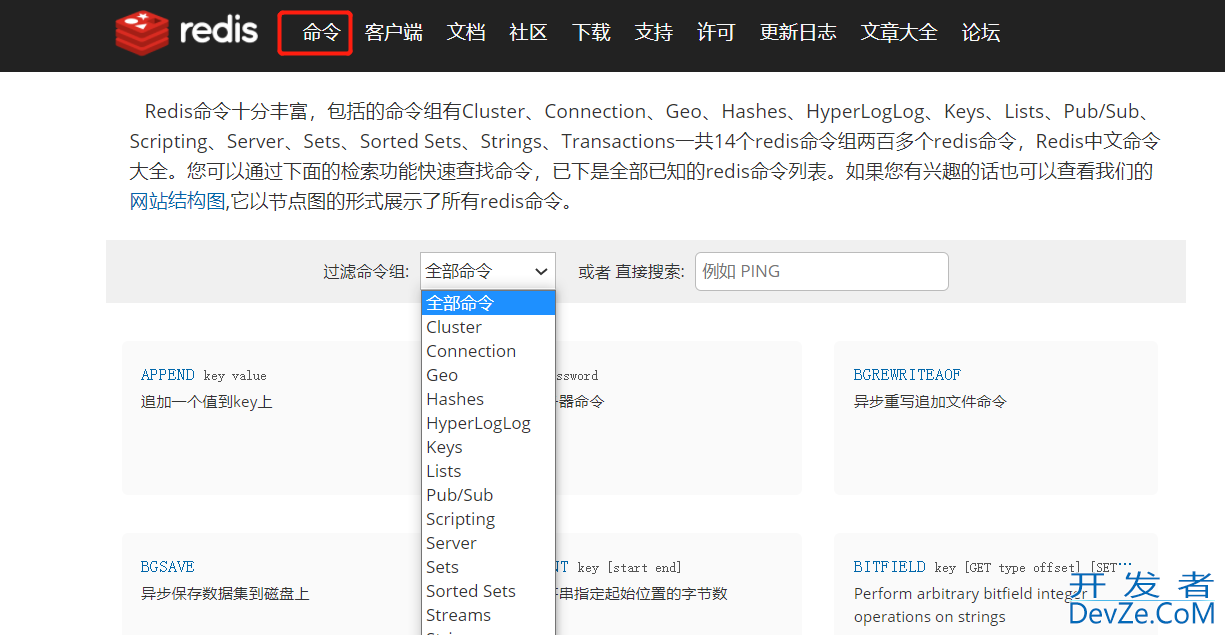
Task: Click description 异步保存数据集到磁盘上
Action: (225, 594)
